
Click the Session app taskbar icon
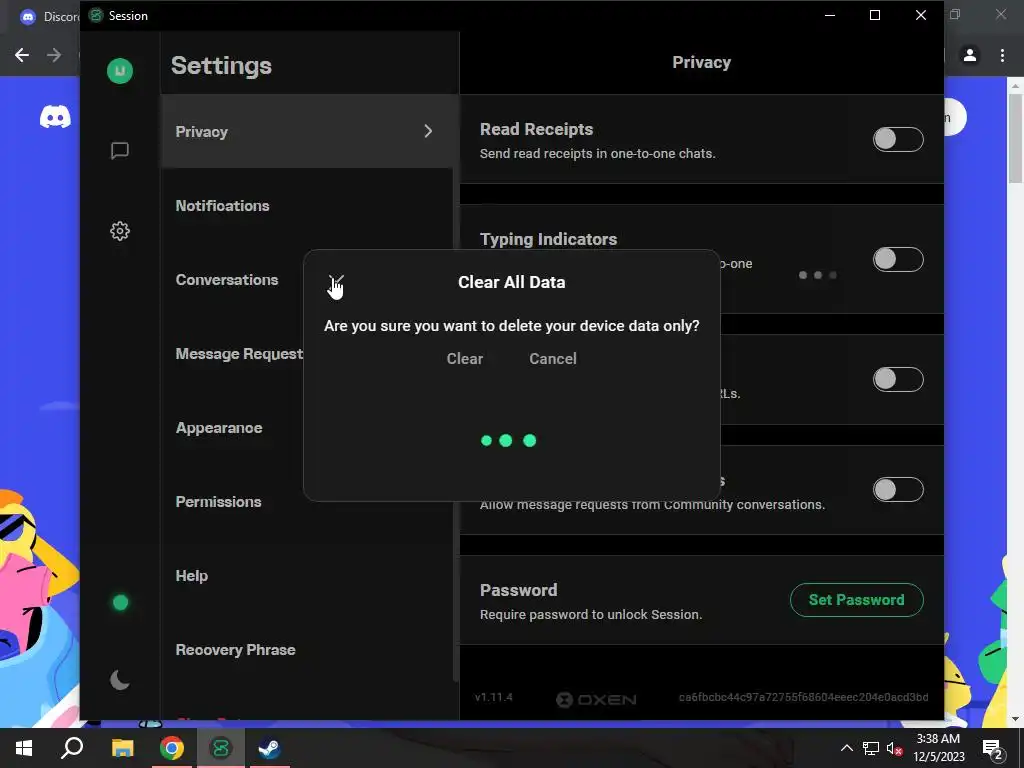click(221, 748)
